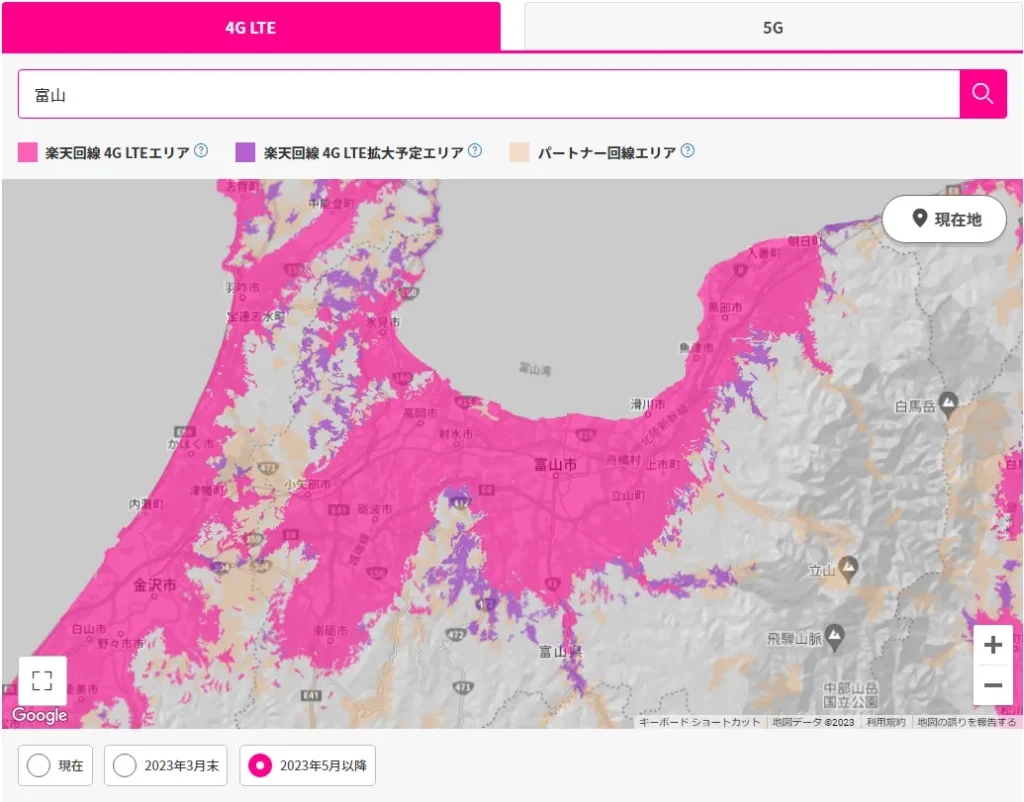Click the 高岡市 label on the map
The image size is (1024, 802).
point(421,413)
